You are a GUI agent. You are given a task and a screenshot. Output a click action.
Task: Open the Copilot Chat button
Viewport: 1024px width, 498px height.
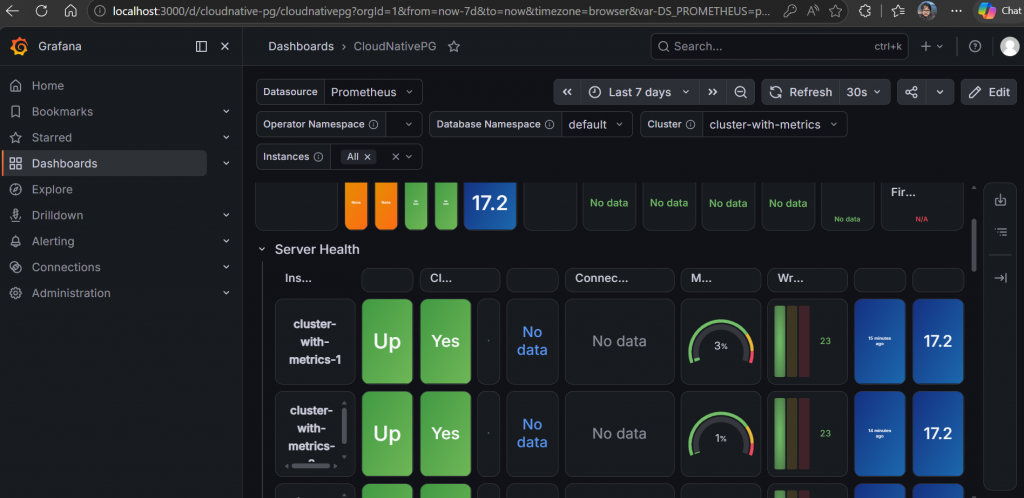(998, 10)
